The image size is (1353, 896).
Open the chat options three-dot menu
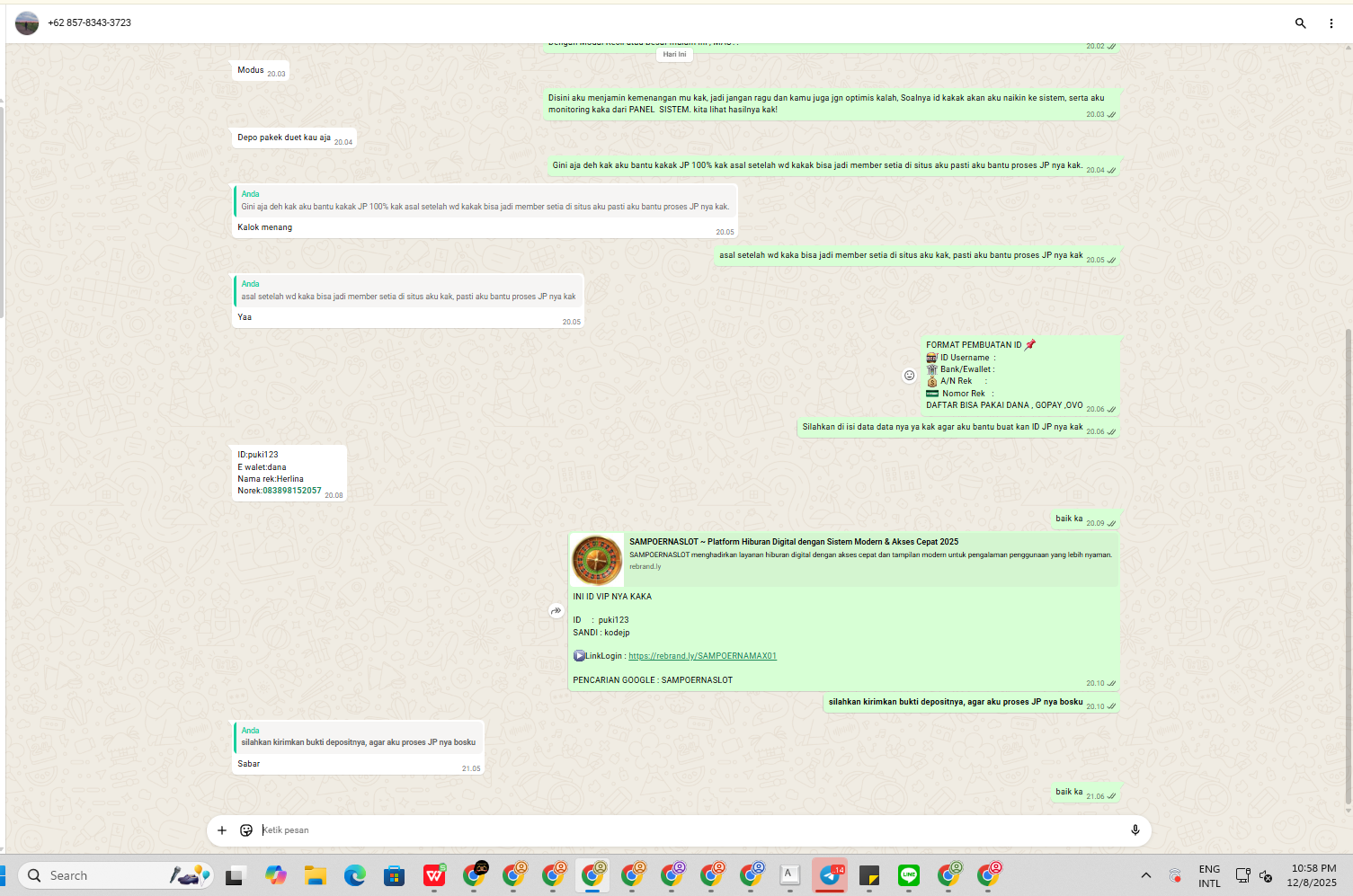(x=1331, y=23)
